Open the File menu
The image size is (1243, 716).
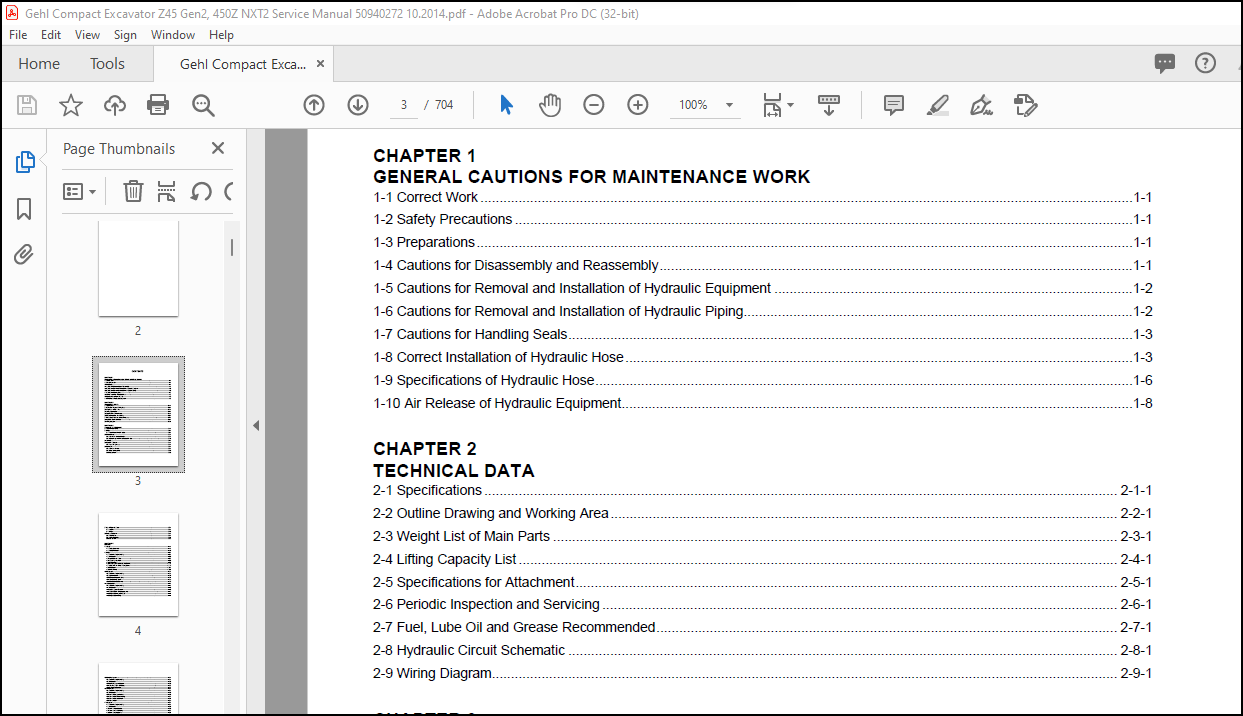point(18,34)
